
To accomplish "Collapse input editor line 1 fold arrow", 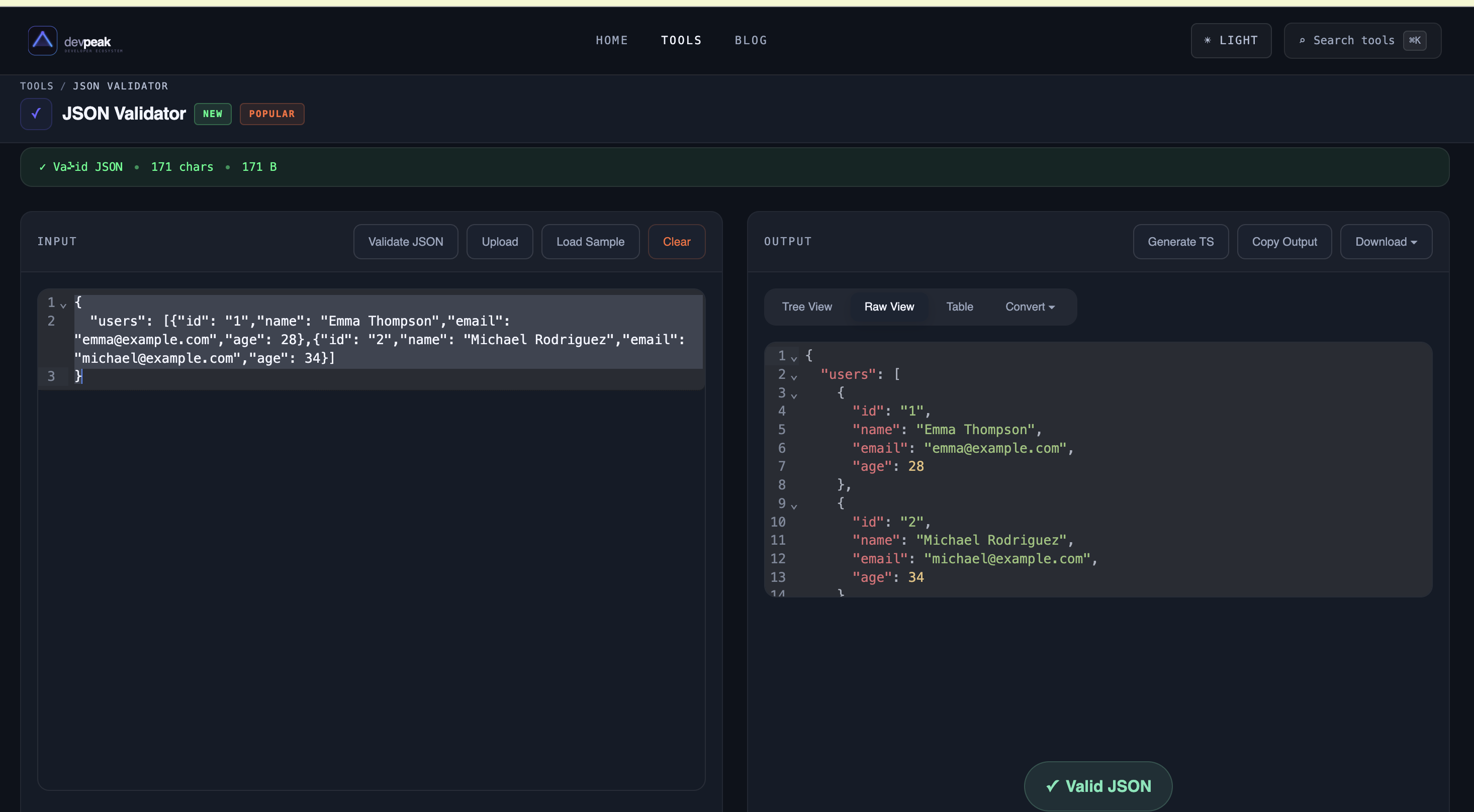I will [63, 305].
